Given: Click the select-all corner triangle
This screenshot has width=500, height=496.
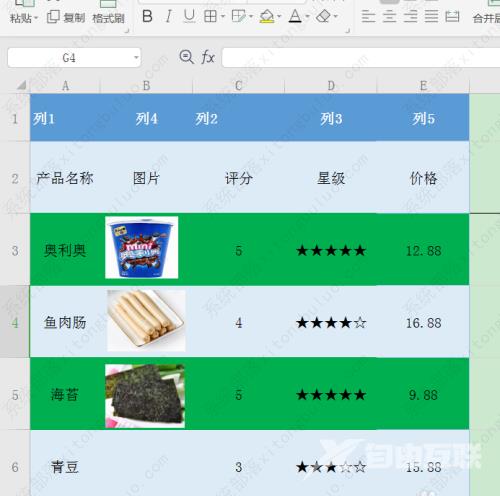Looking at the screenshot, I should point(21,86).
